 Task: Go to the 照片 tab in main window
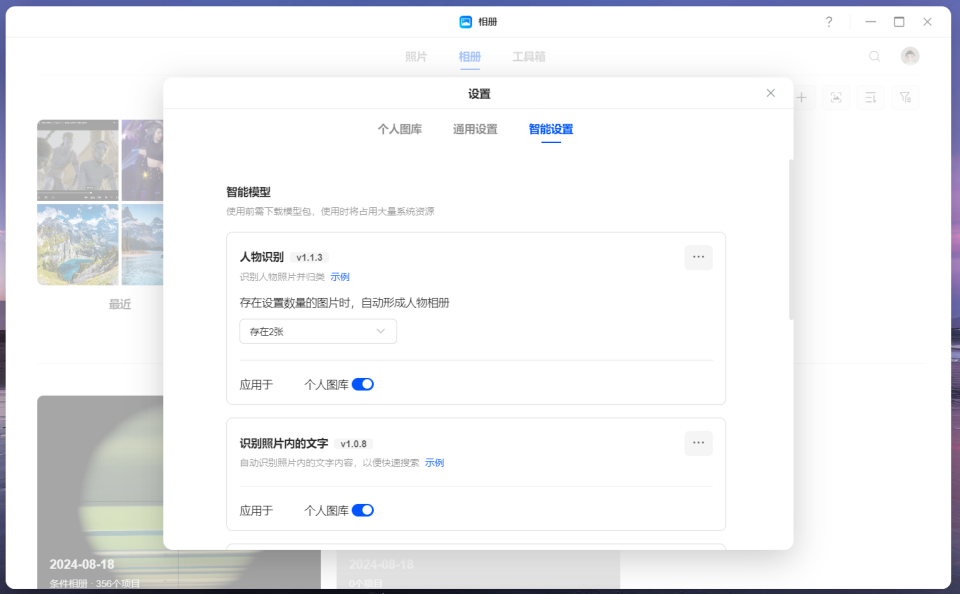coord(416,56)
